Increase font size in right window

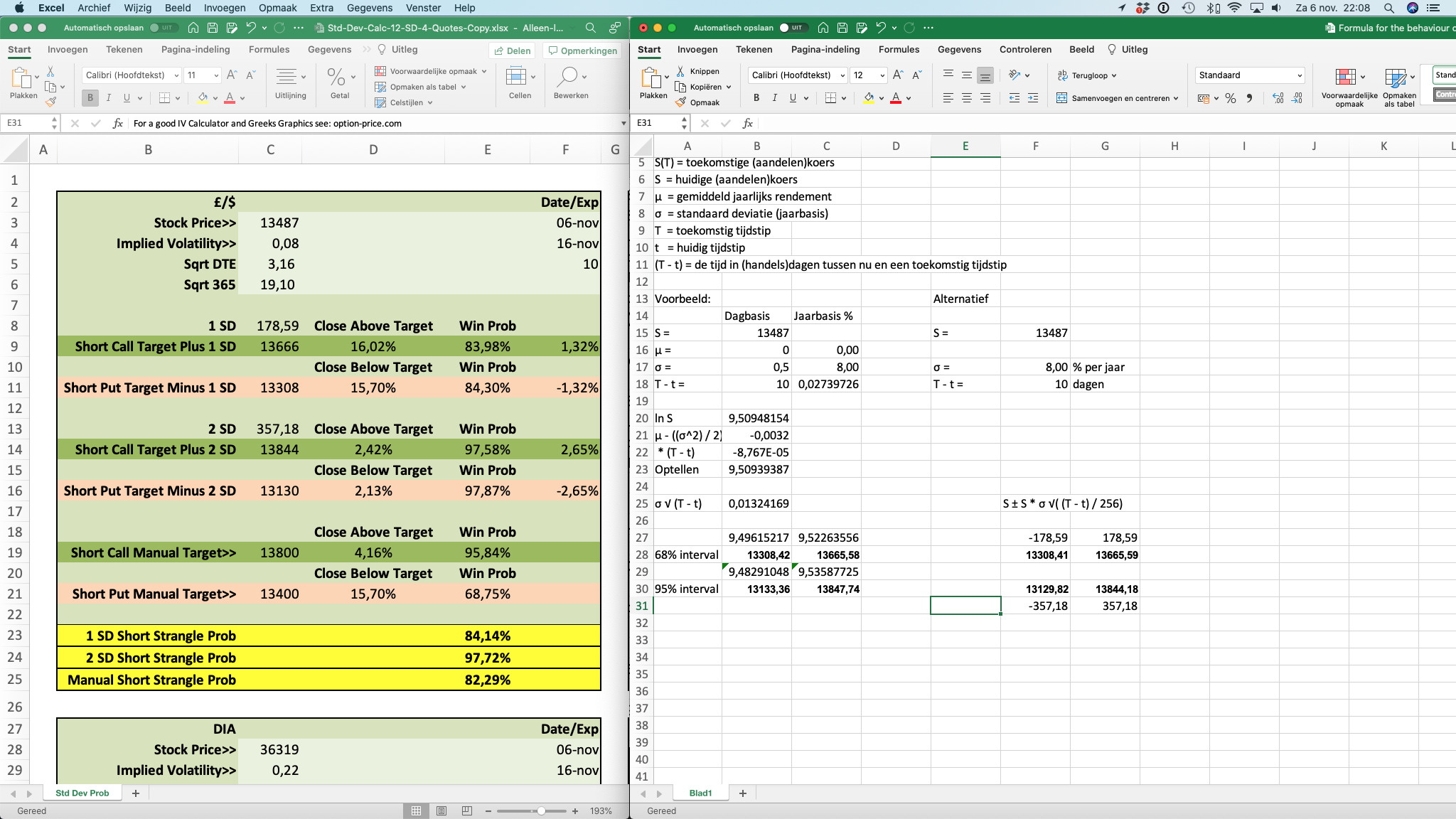point(898,75)
